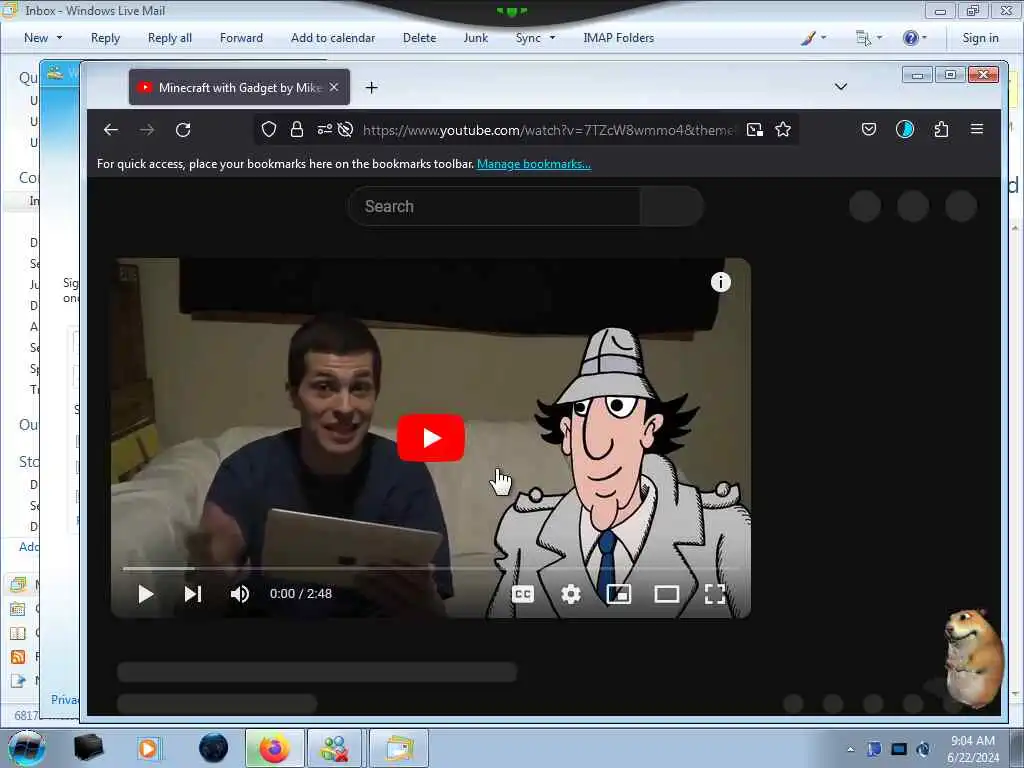
Task: Open Windows Live Mail from the taskbar
Action: tap(399, 748)
